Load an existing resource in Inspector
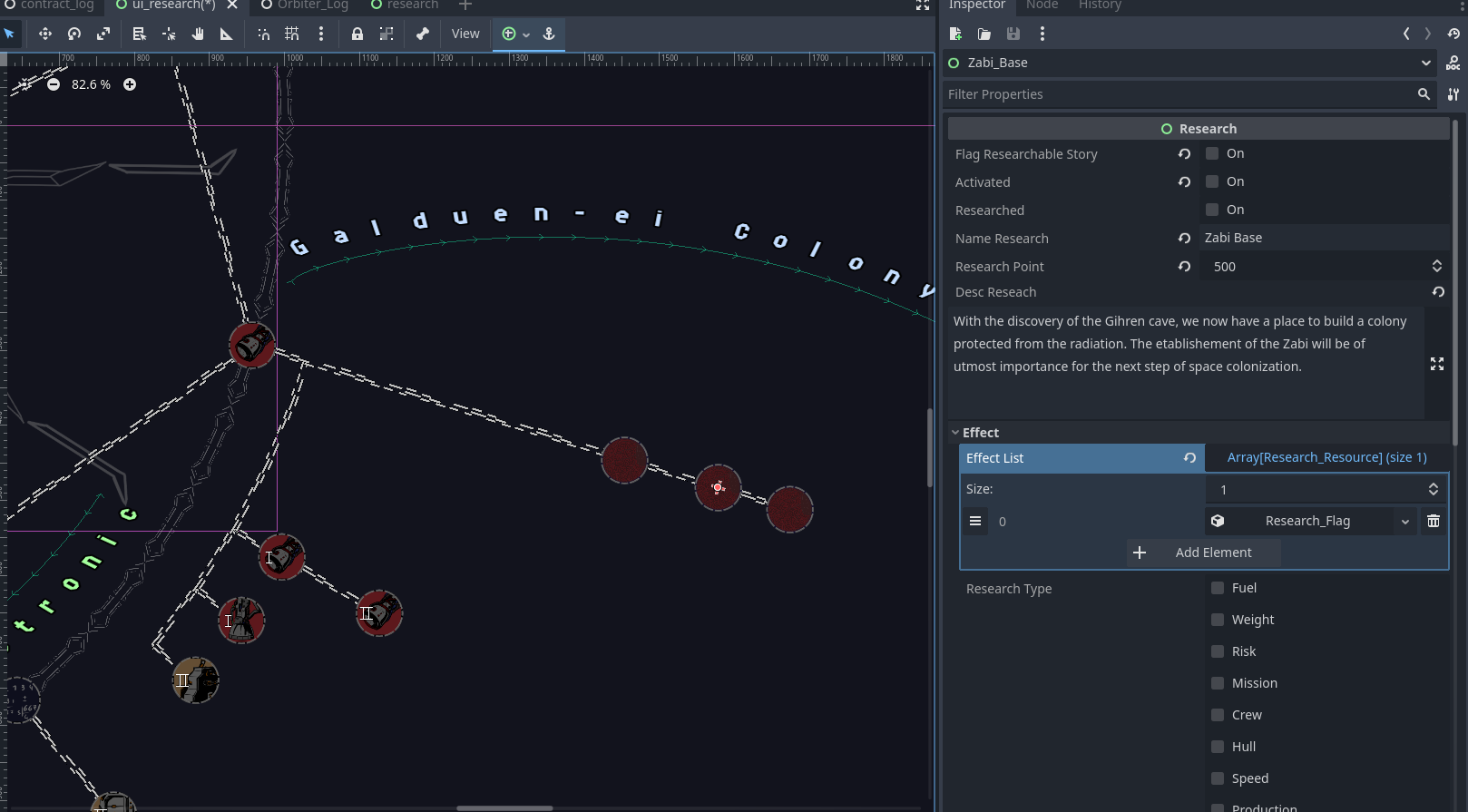The image size is (1468, 812). click(984, 34)
